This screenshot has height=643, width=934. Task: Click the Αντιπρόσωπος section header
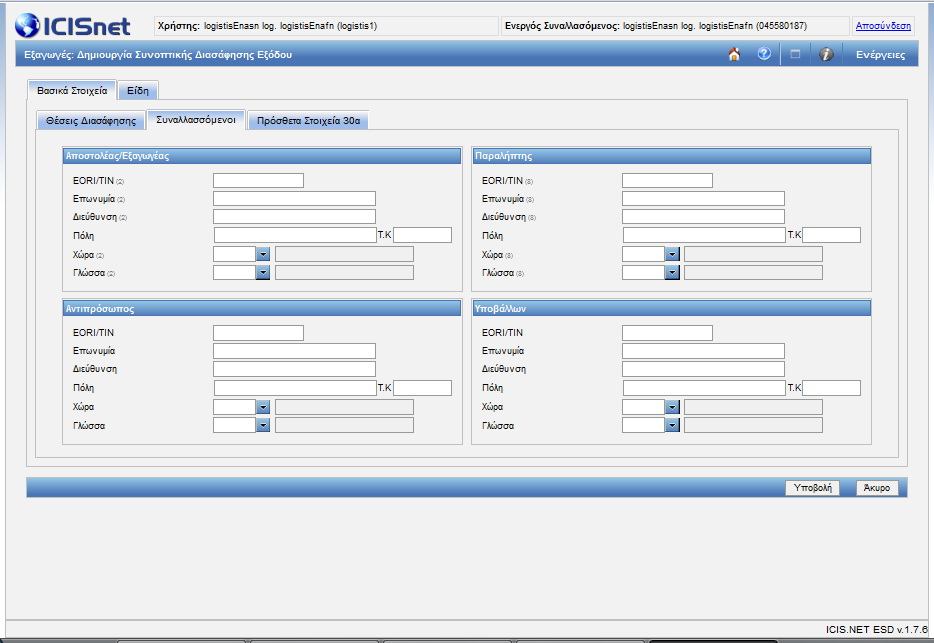262,309
